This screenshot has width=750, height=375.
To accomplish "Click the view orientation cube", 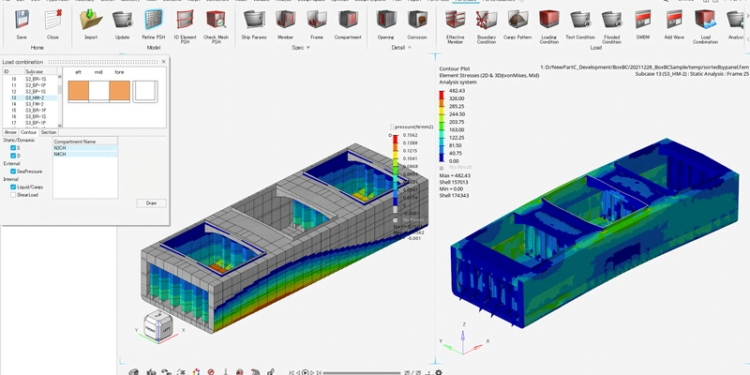I will 157,325.
